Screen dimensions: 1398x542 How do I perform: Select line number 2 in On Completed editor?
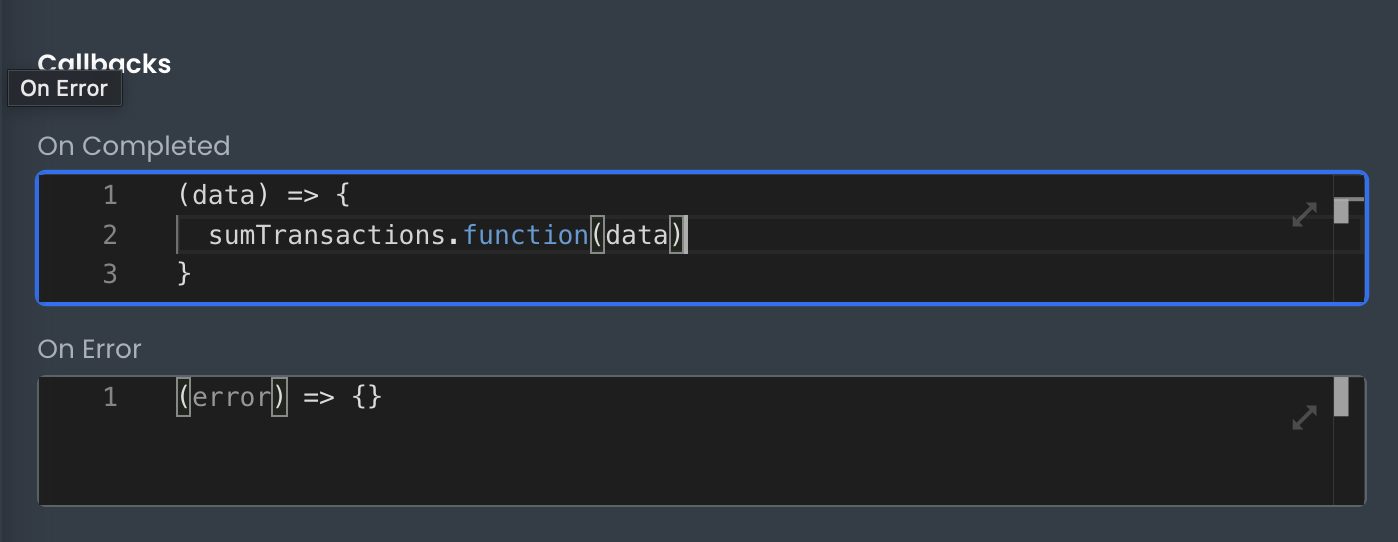pos(110,235)
